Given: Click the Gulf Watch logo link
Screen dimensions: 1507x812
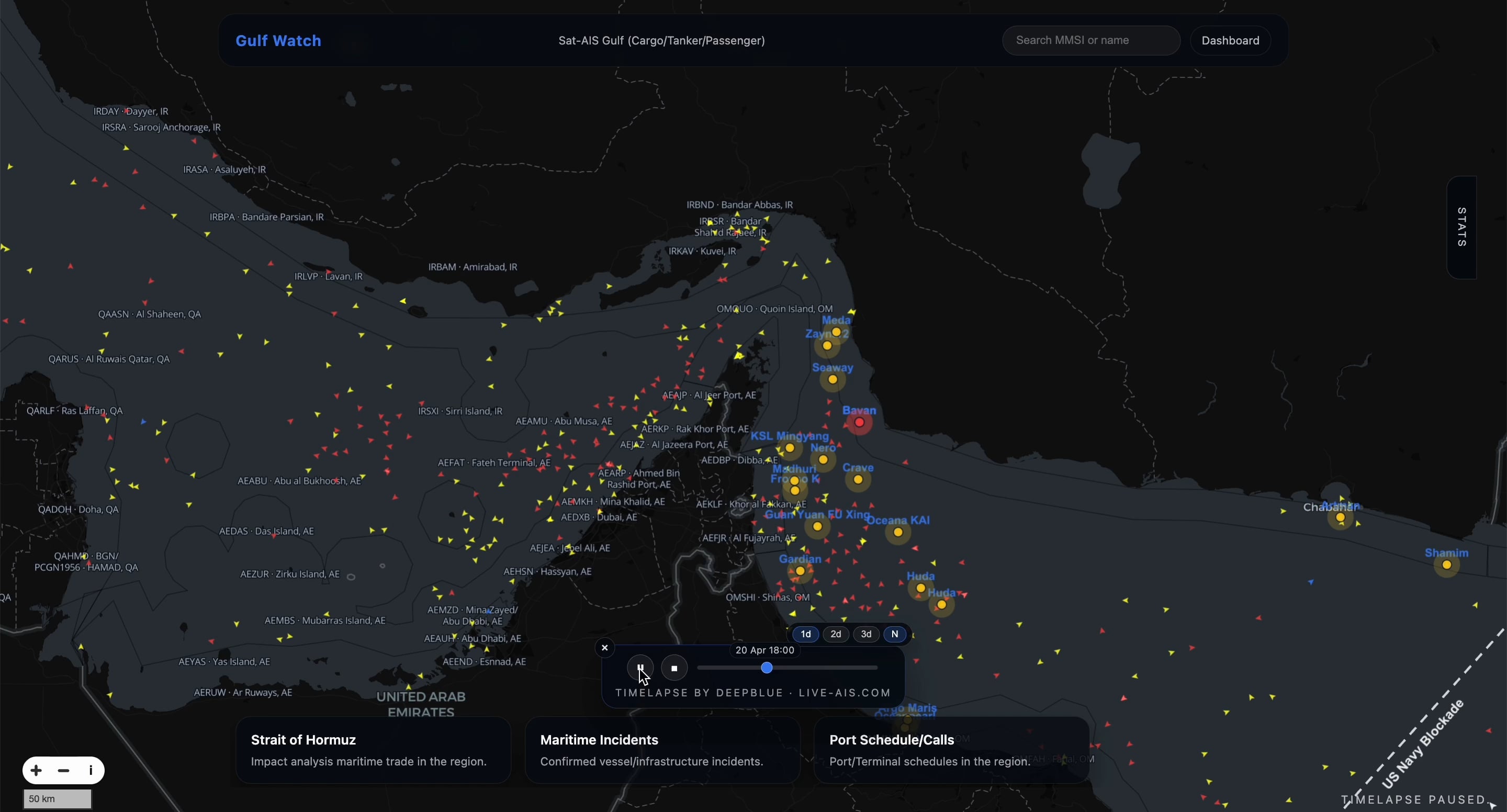Looking at the screenshot, I should [278, 40].
